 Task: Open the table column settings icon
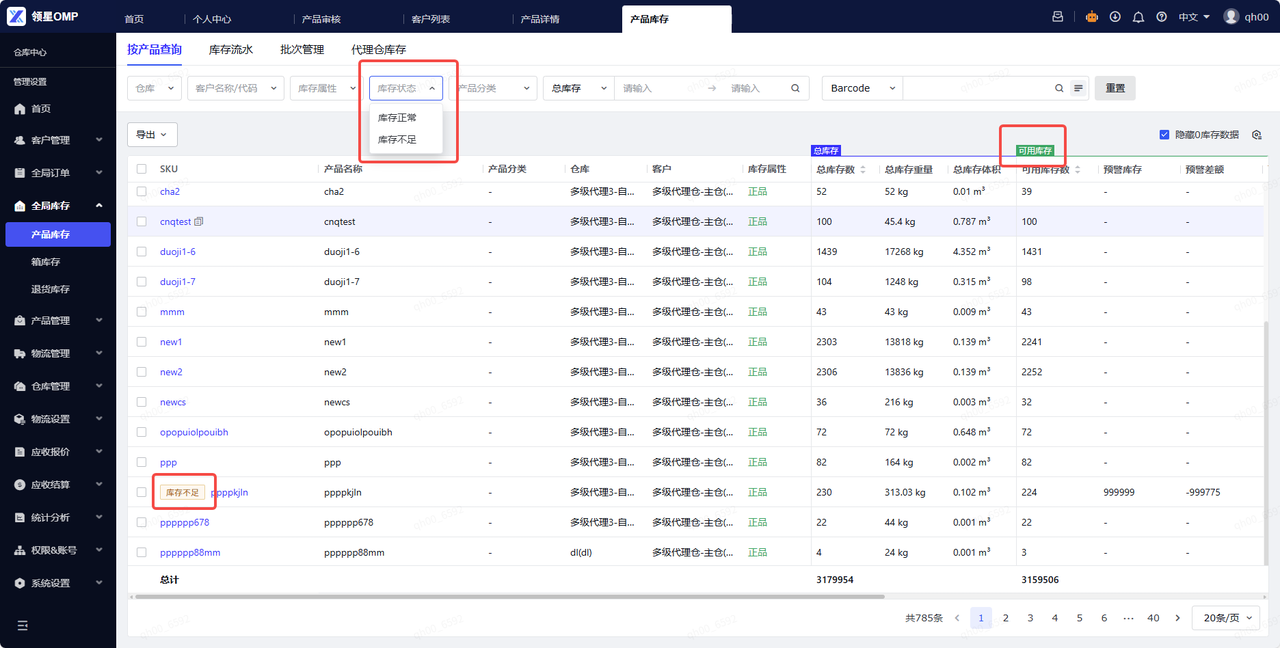click(x=1257, y=135)
